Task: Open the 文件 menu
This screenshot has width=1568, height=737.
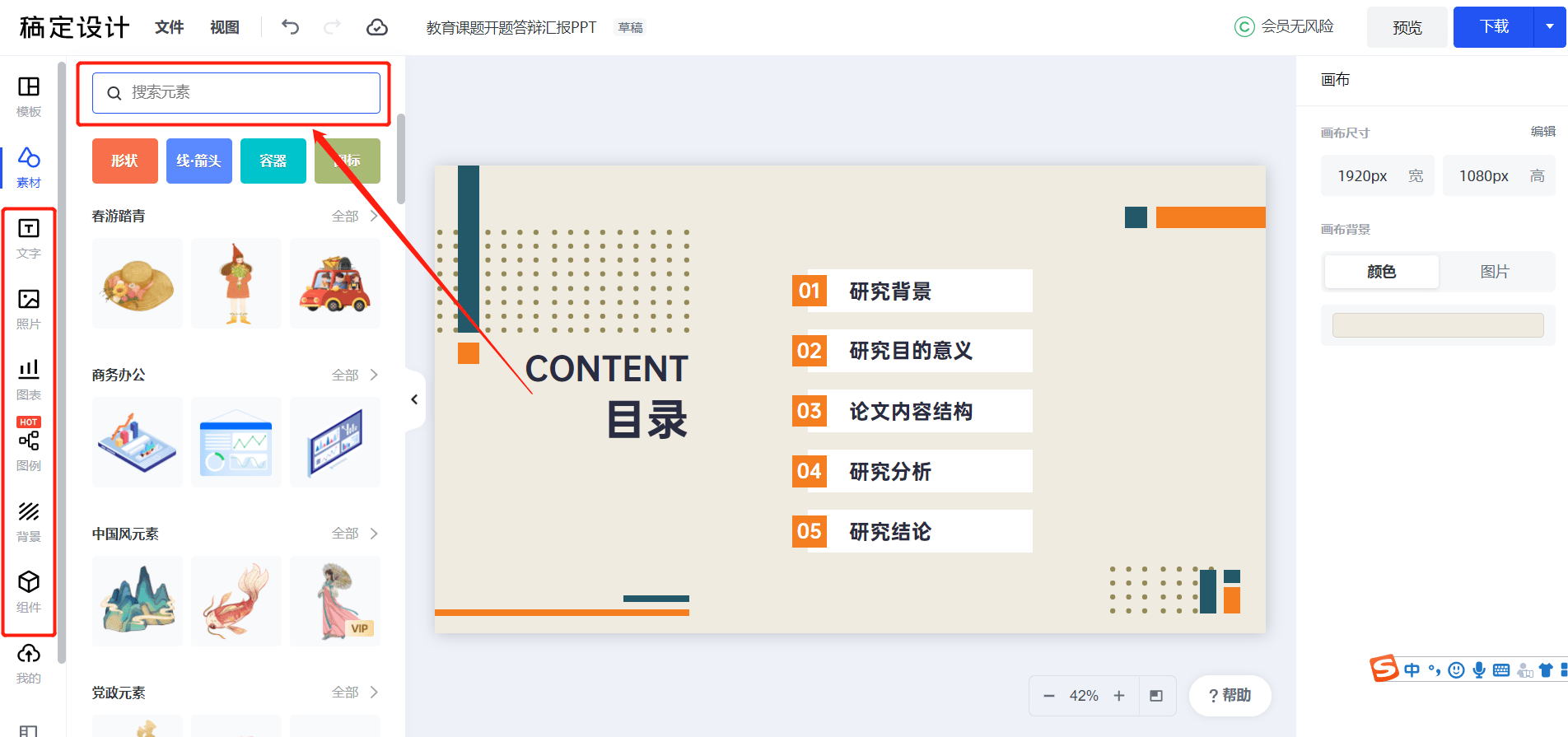Action: click(x=169, y=27)
